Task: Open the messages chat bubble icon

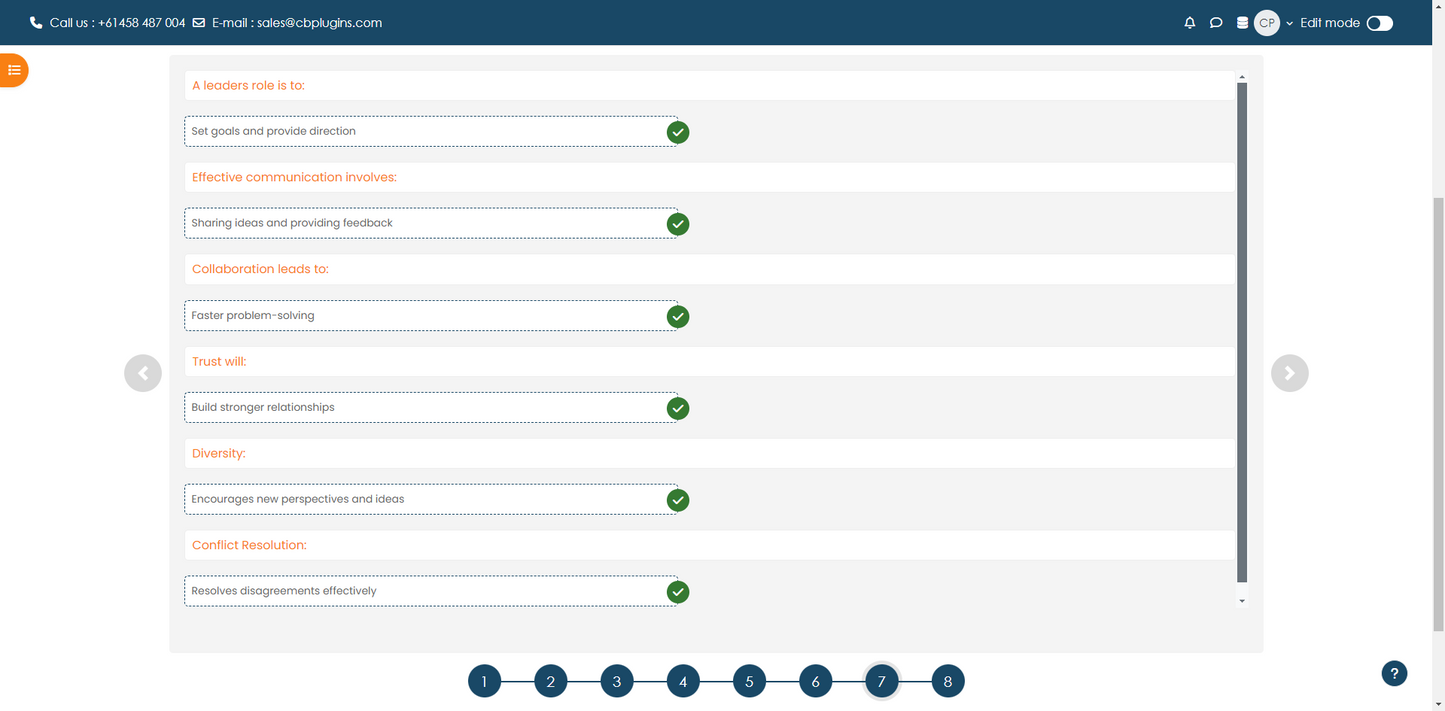Action: 1216,23
